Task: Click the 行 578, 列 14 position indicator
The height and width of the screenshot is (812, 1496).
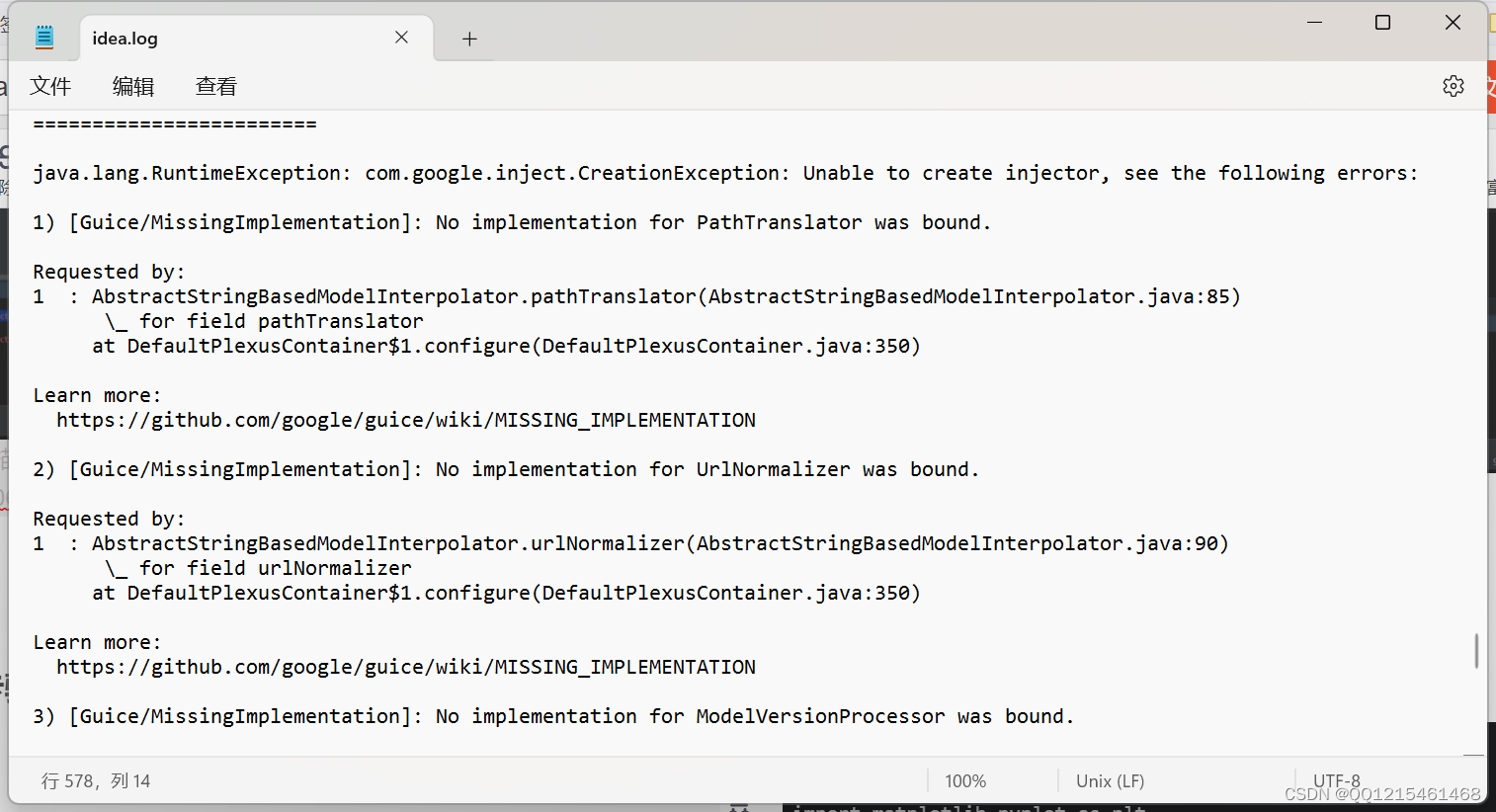Action: 96,780
